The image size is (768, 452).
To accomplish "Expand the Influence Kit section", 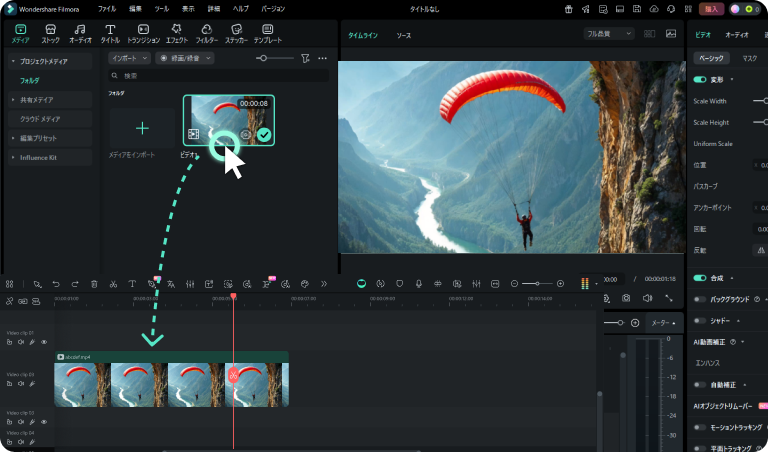I will pyautogui.click(x=13, y=158).
